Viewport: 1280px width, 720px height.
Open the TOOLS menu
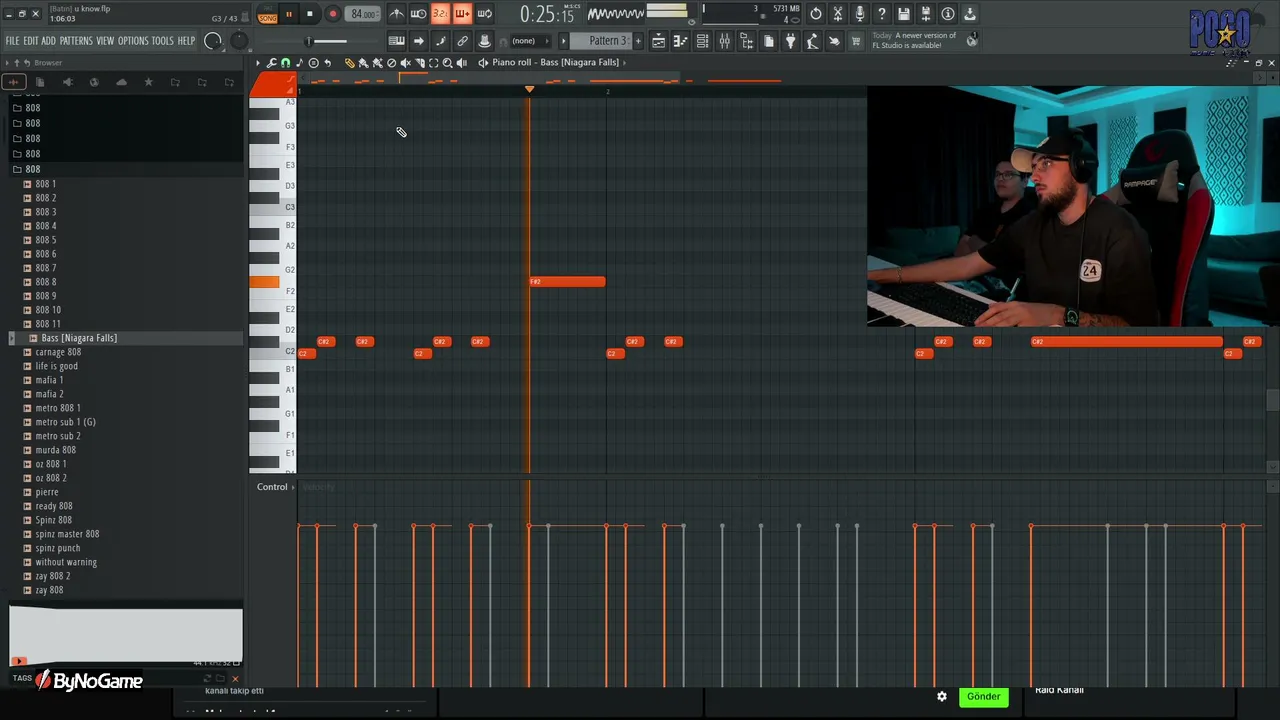(163, 41)
